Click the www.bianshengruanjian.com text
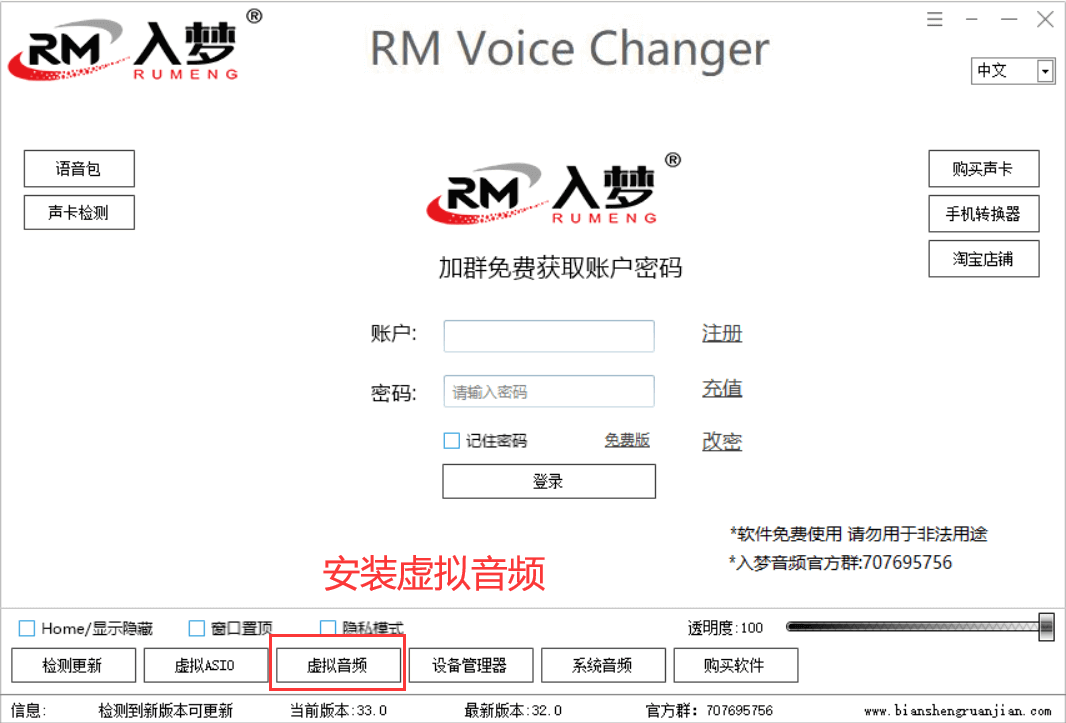The width and height of the screenshot is (1066, 723). [957, 711]
